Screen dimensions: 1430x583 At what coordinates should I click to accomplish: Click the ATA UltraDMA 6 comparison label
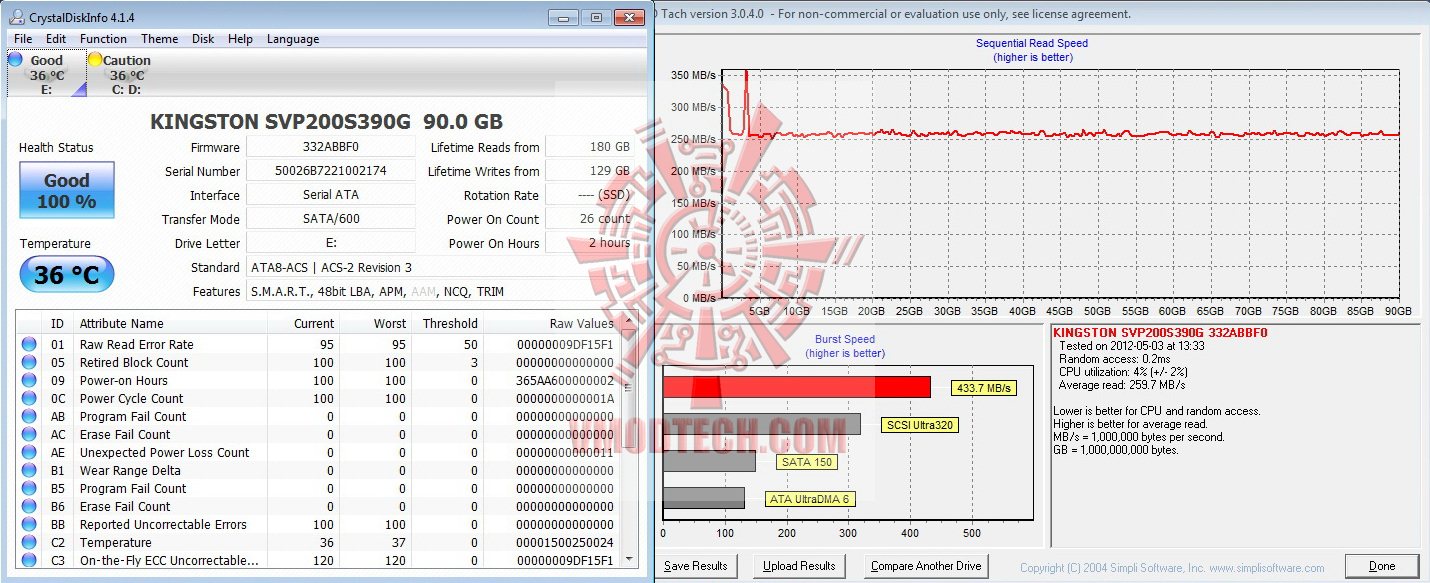tap(808, 499)
